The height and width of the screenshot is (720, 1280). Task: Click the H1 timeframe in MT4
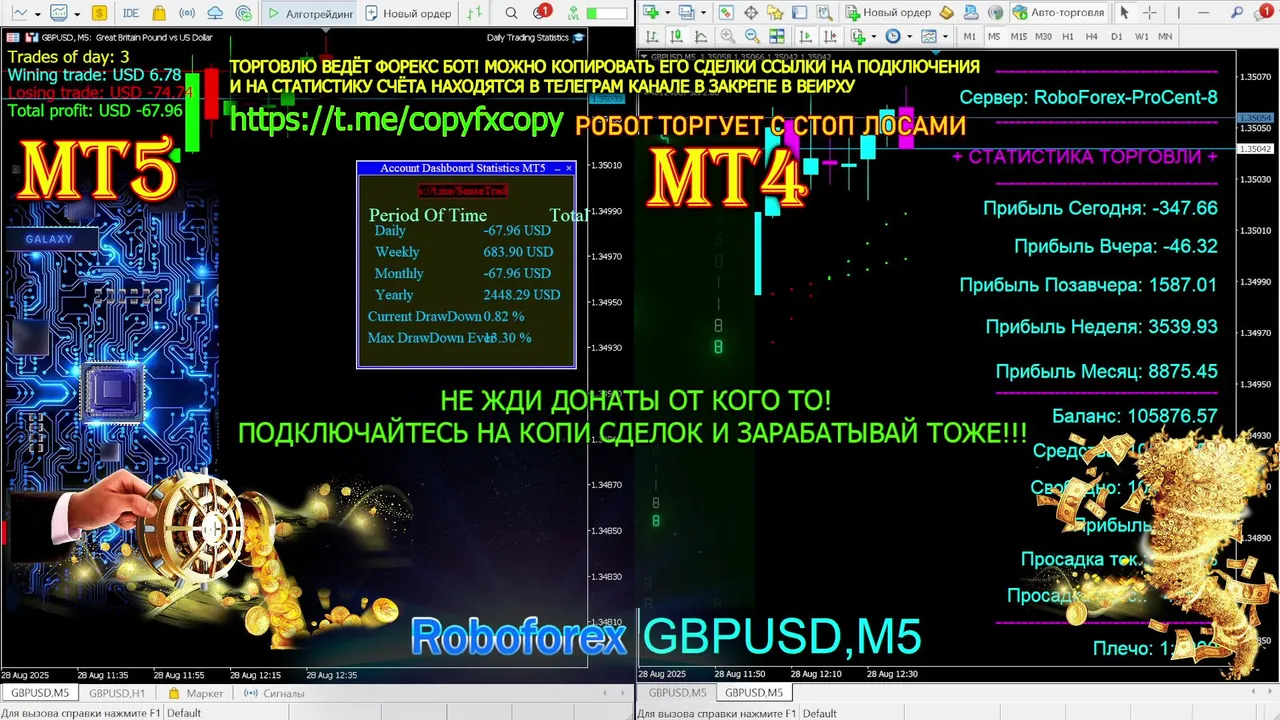(1067, 36)
